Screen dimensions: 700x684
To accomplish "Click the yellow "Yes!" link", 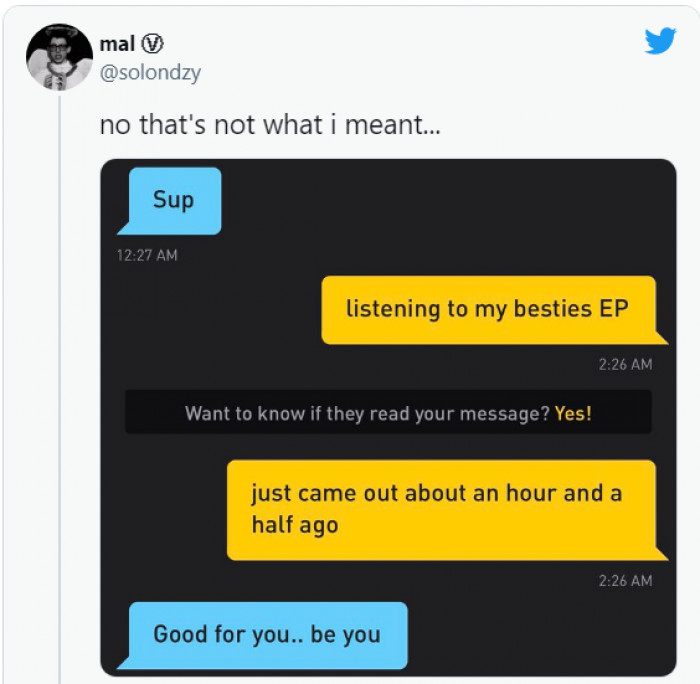I will pos(573,413).
